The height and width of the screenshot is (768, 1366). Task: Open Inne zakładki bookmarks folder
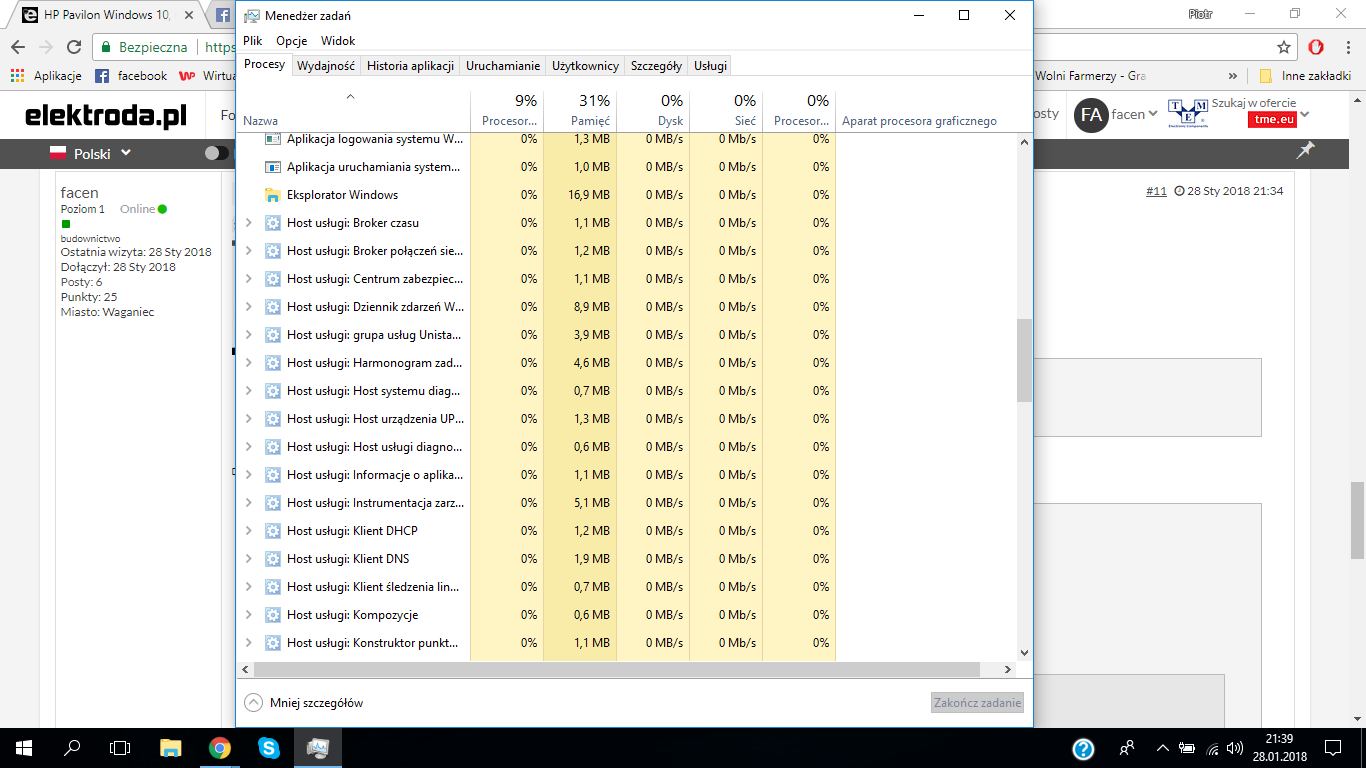click(x=1305, y=76)
